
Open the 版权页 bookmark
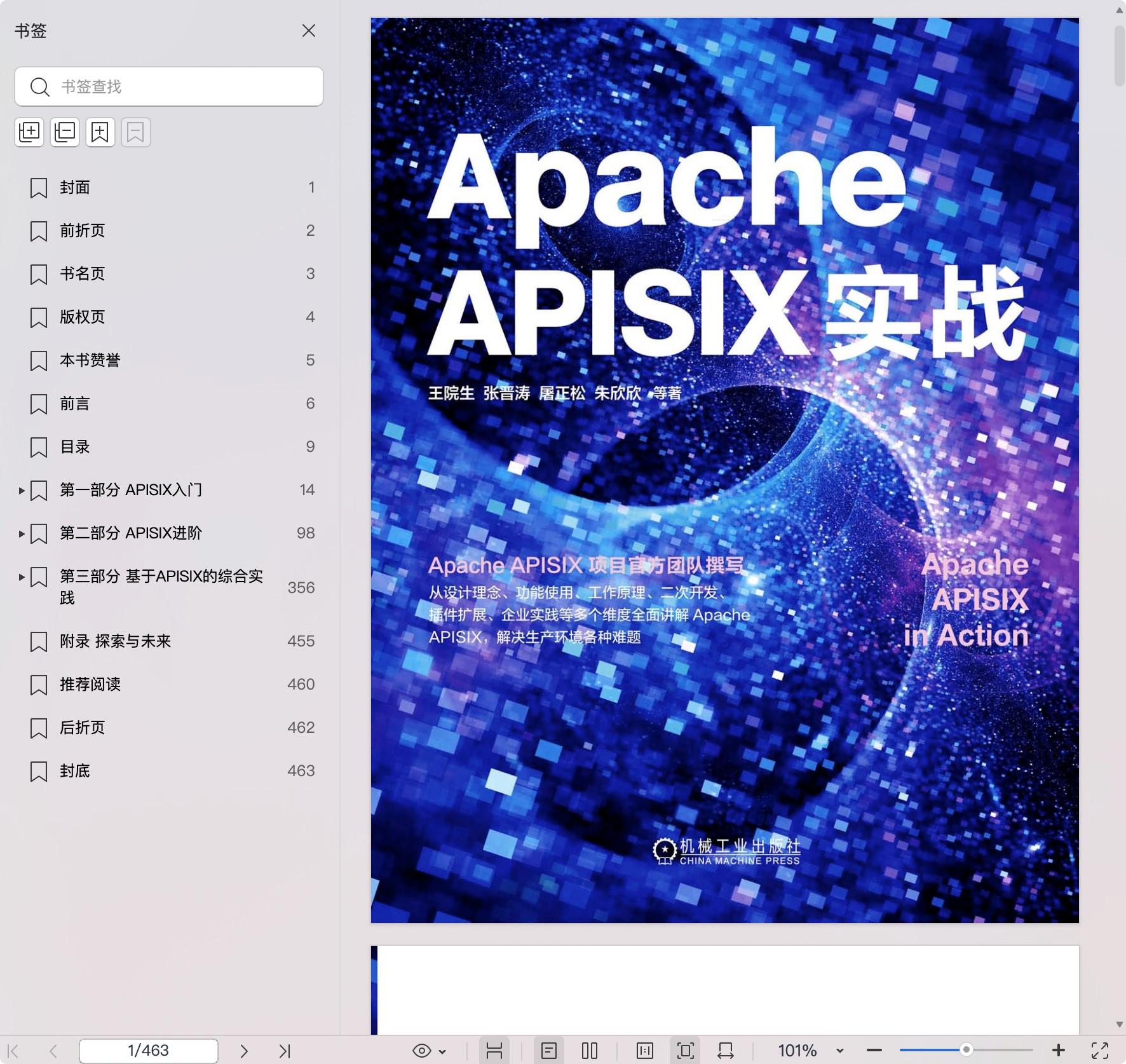pyautogui.click(x=81, y=317)
